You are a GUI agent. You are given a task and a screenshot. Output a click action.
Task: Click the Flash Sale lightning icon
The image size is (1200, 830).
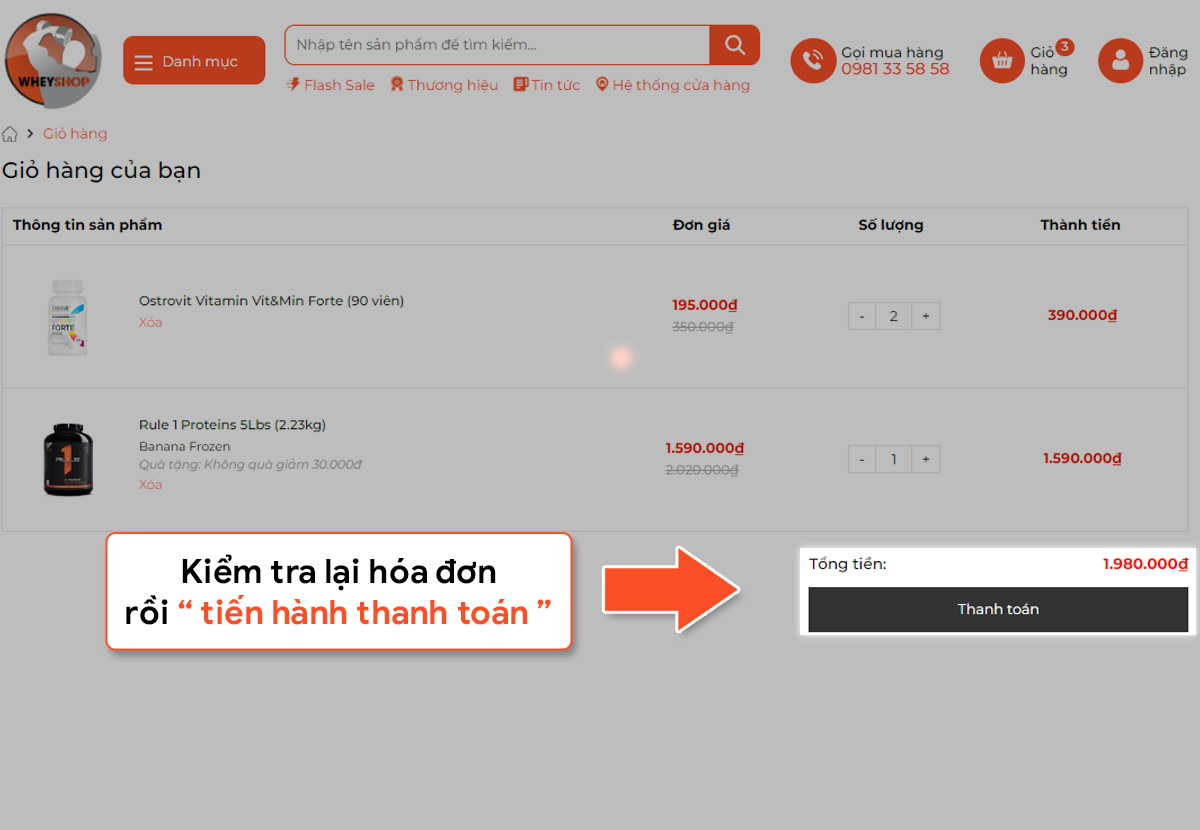coord(293,85)
